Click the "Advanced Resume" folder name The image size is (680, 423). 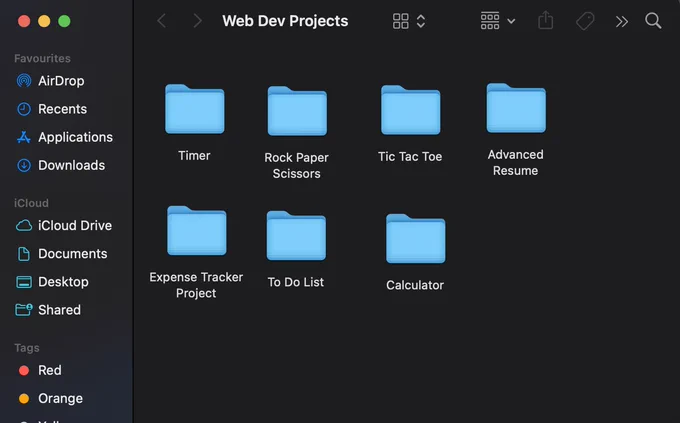click(516, 163)
